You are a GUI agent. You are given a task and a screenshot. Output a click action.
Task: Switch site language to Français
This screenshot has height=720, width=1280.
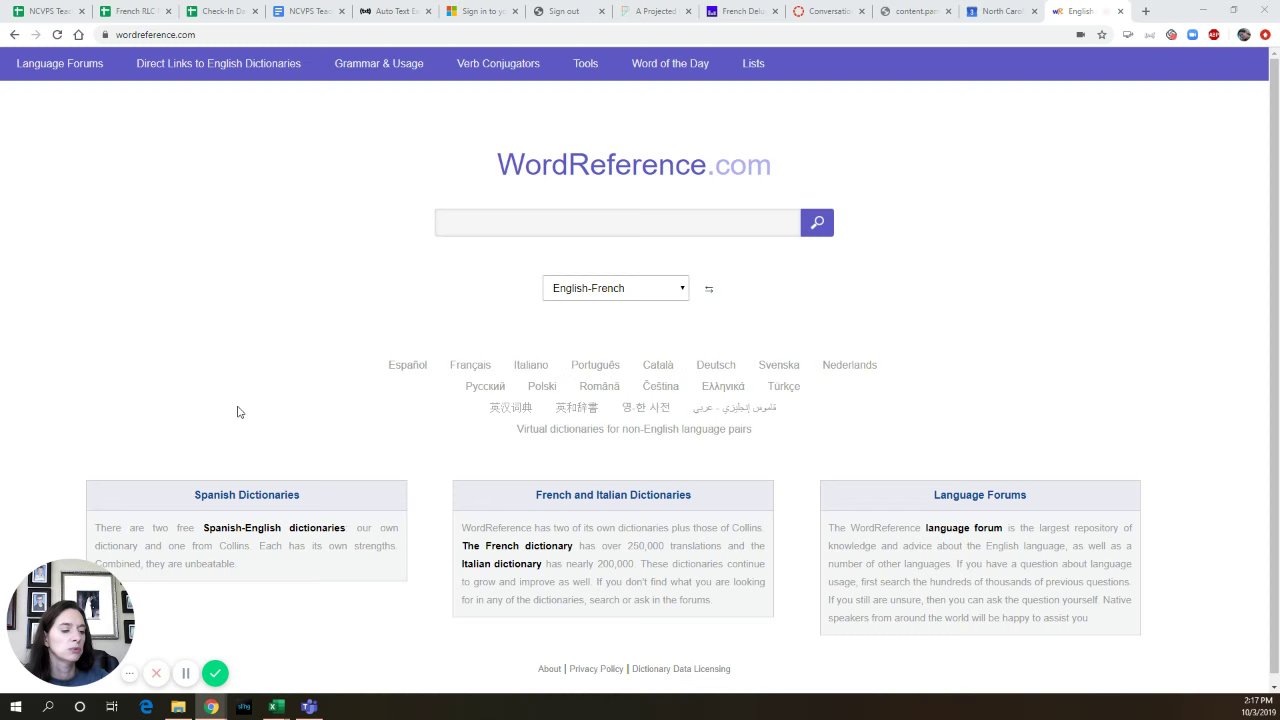click(x=470, y=365)
